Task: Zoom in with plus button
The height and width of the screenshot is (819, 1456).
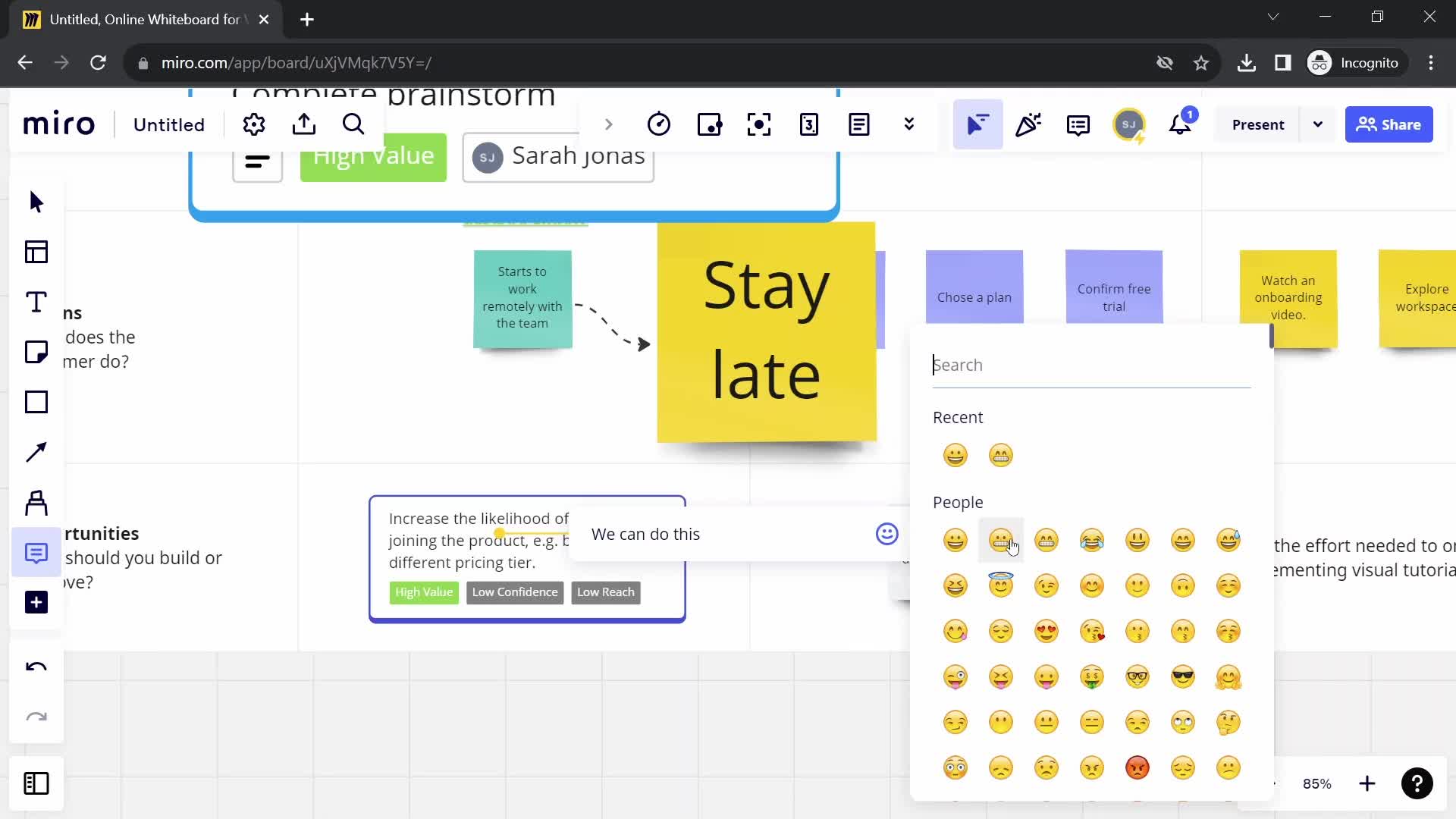Action: pos(1367,783)
